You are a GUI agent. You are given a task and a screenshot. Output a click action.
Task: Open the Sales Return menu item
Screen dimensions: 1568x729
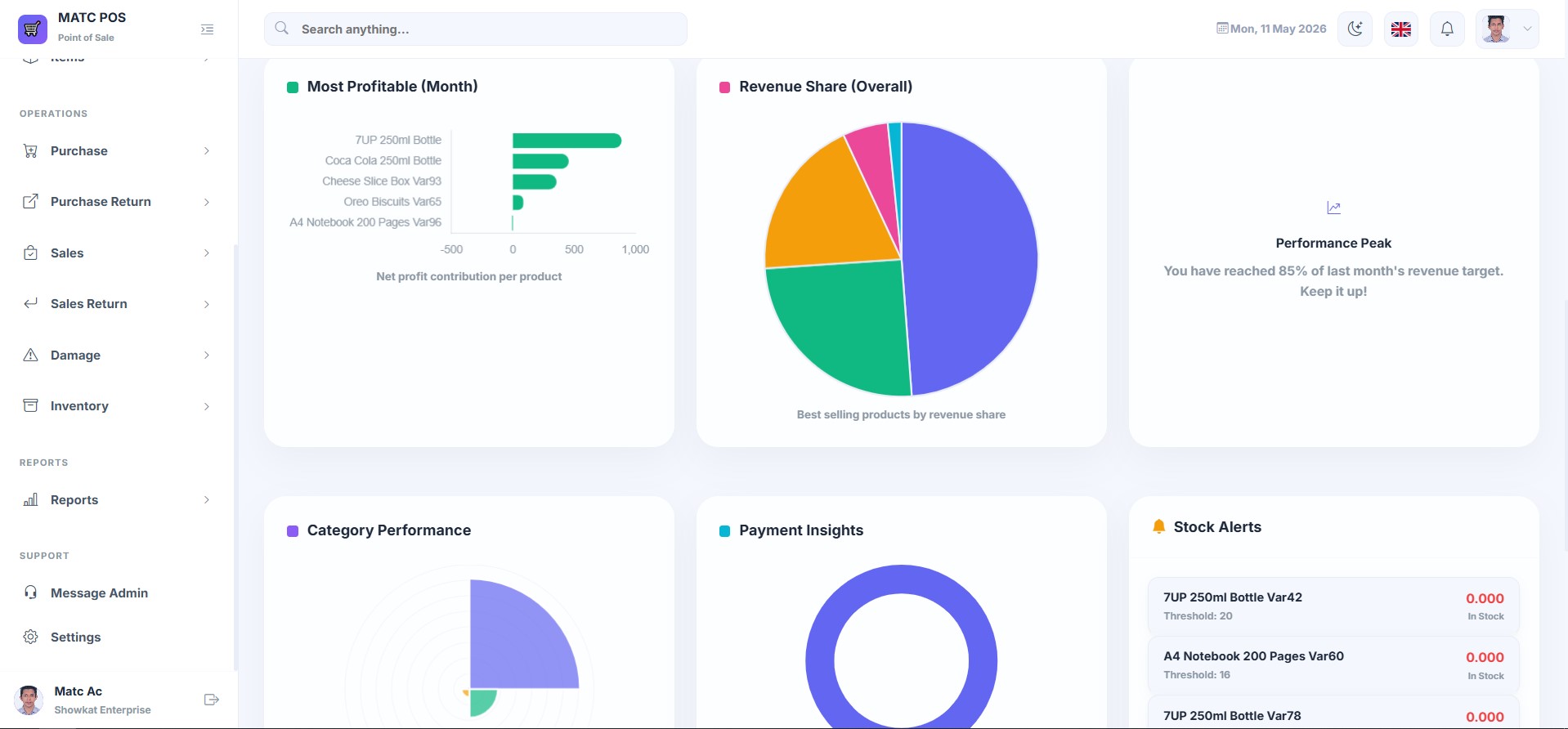pos(117,304)
